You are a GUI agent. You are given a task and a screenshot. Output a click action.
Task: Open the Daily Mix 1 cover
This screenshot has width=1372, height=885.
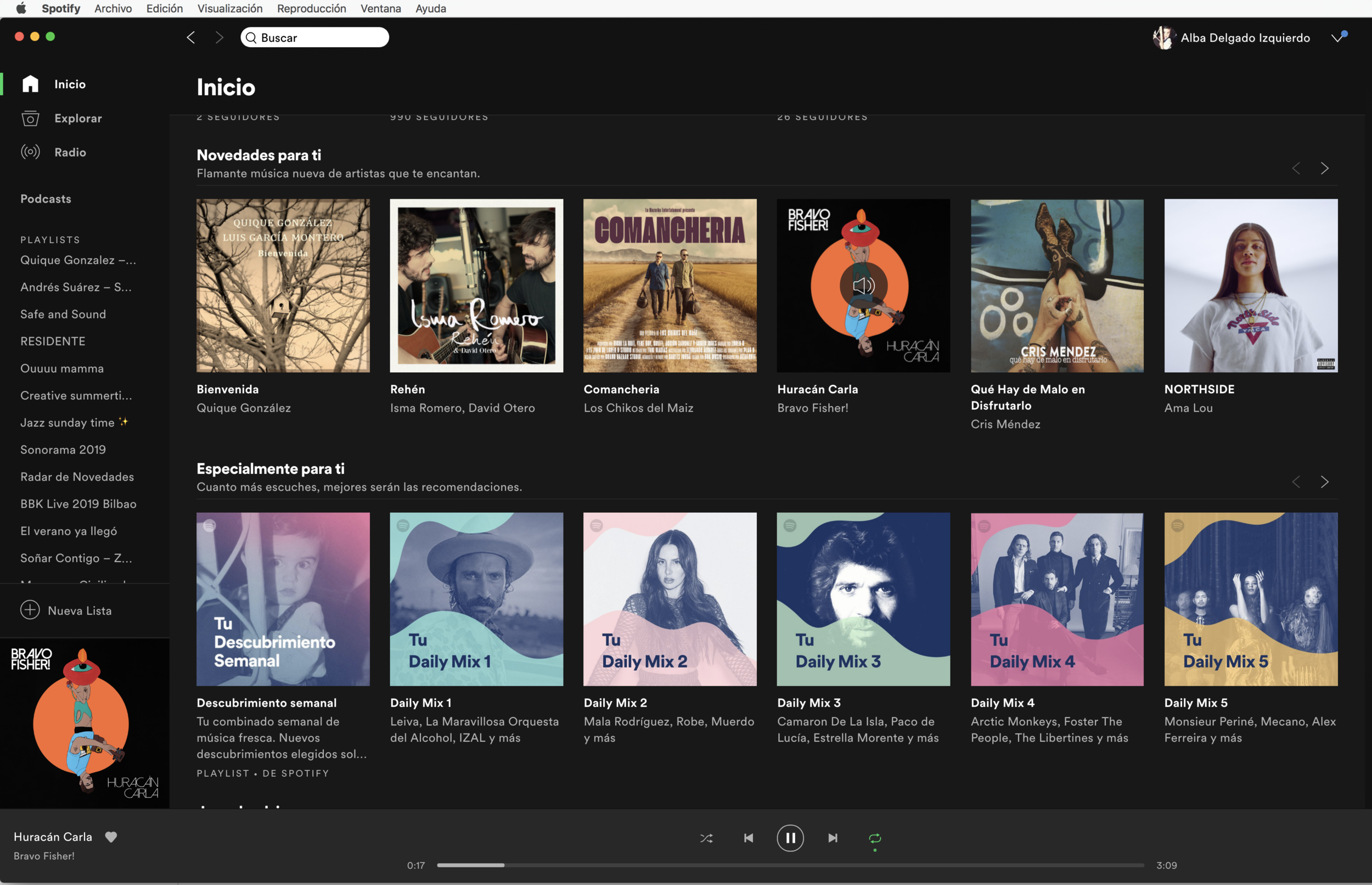coord(477,599)
